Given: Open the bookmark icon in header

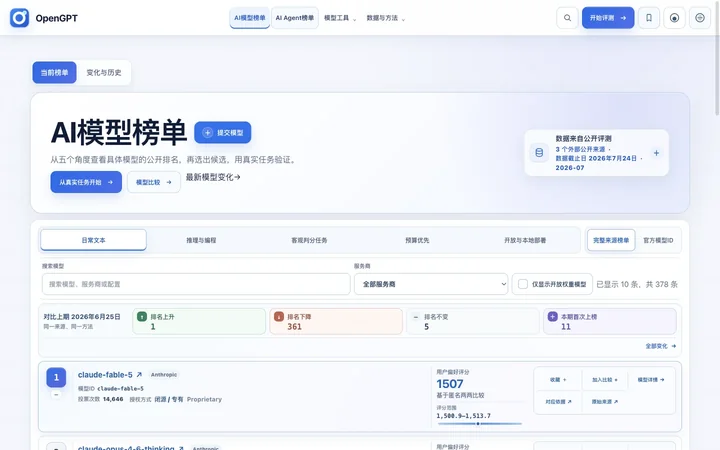Looking at the screenshot, I should click(x=649, y=18).
